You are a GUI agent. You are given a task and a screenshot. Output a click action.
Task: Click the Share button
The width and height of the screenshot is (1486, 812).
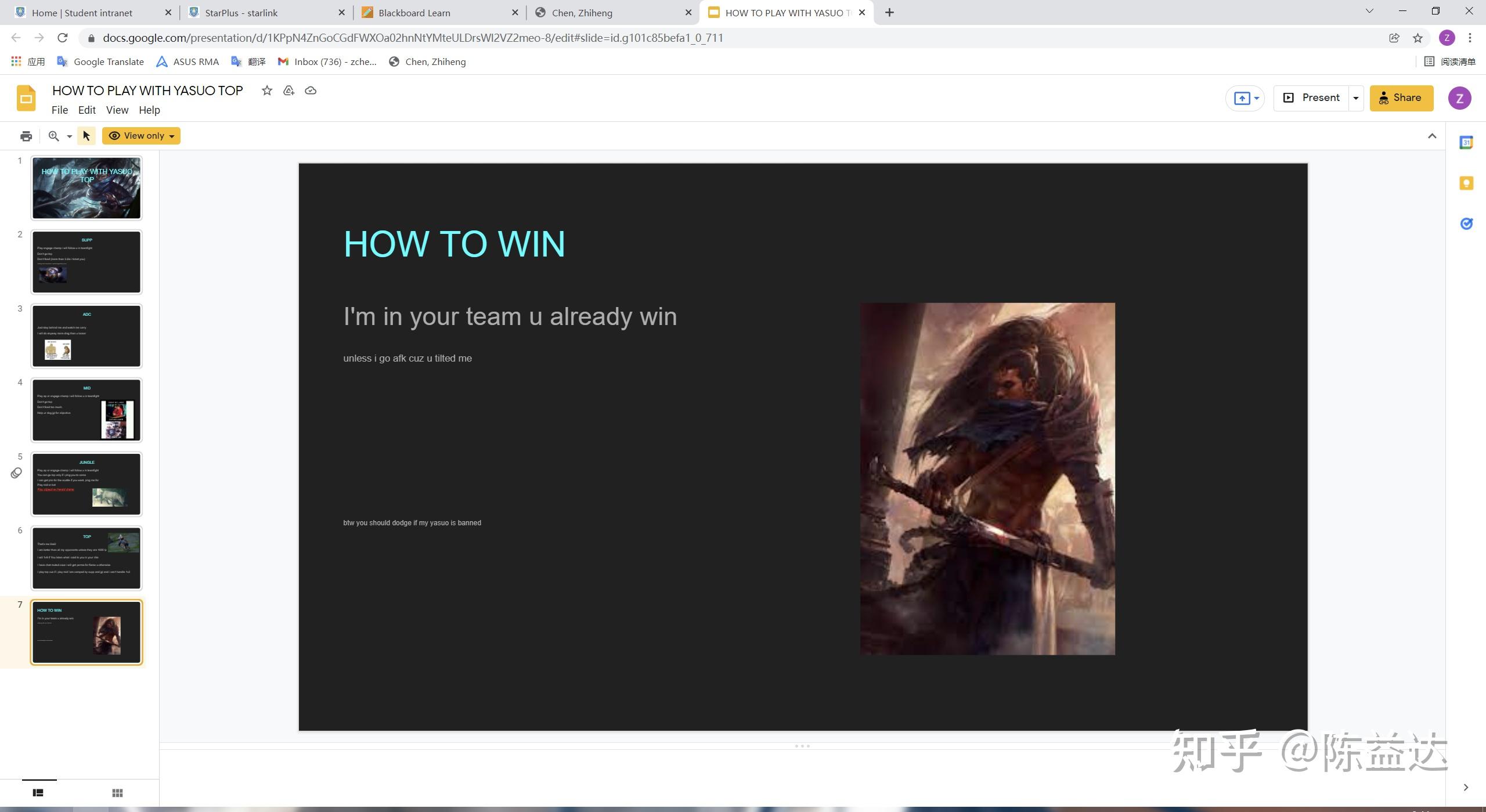[1401, 98]
